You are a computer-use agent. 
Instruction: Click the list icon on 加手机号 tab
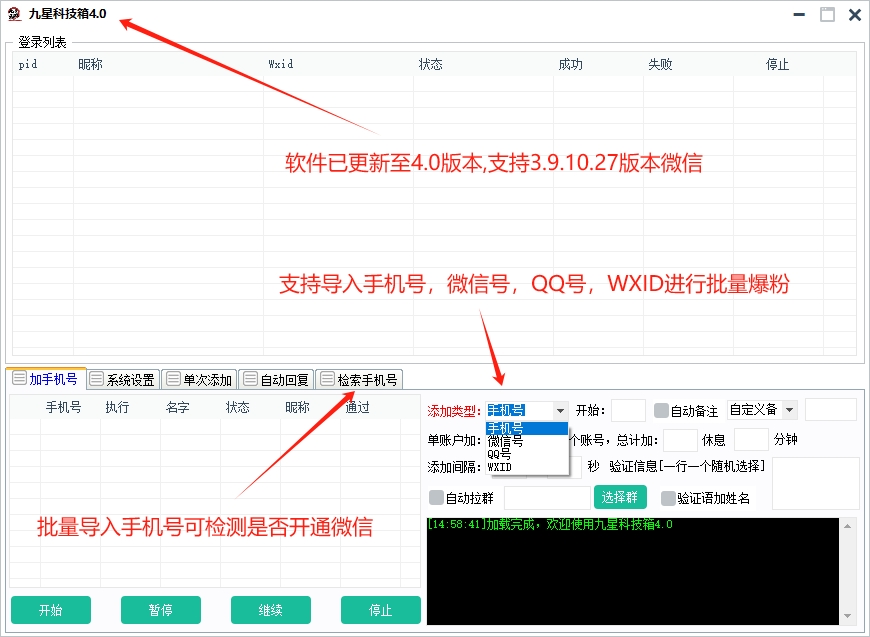19,378
